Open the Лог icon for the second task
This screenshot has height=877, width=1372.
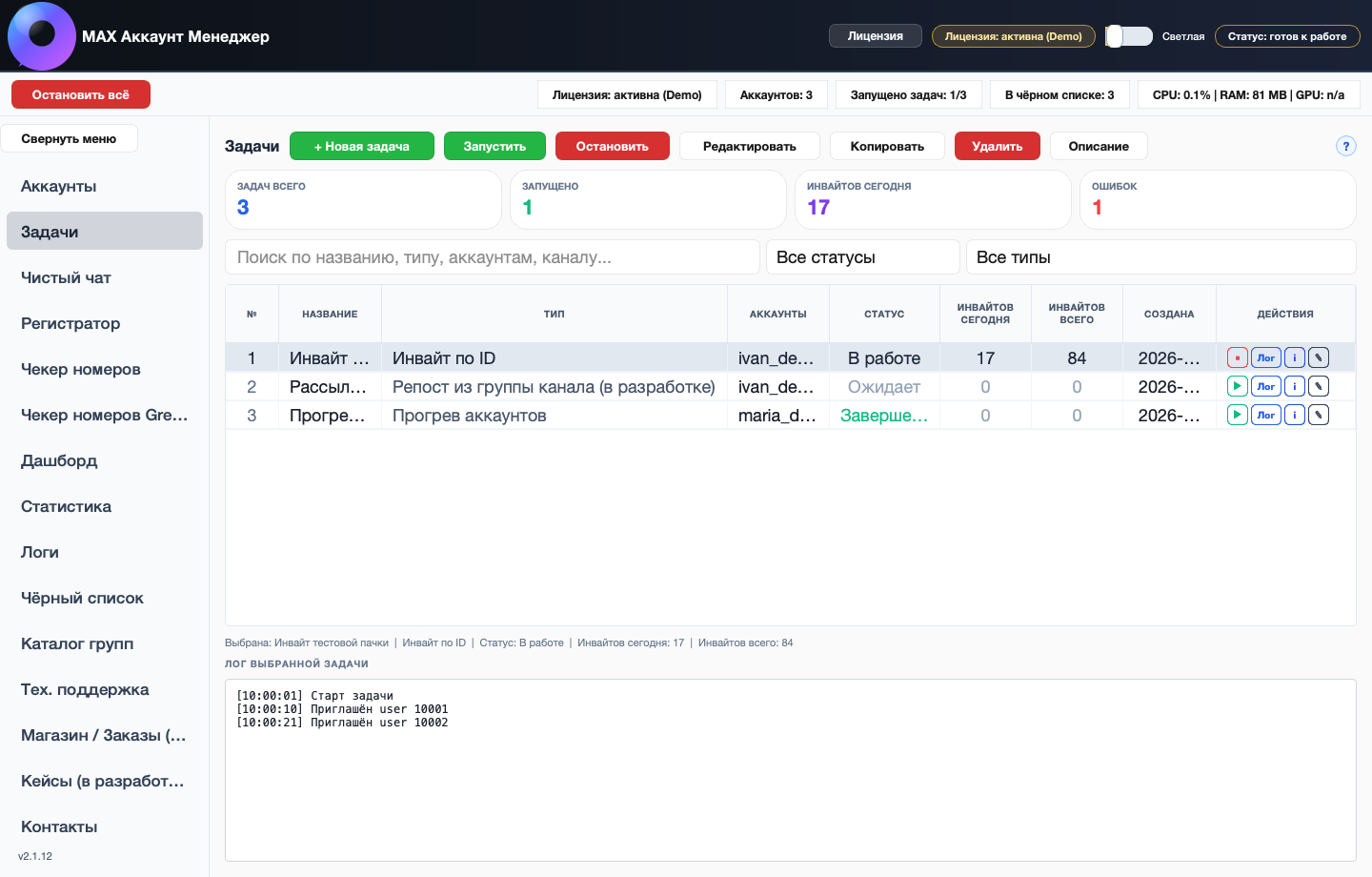pyautogui.click(x=1266, y=386)
